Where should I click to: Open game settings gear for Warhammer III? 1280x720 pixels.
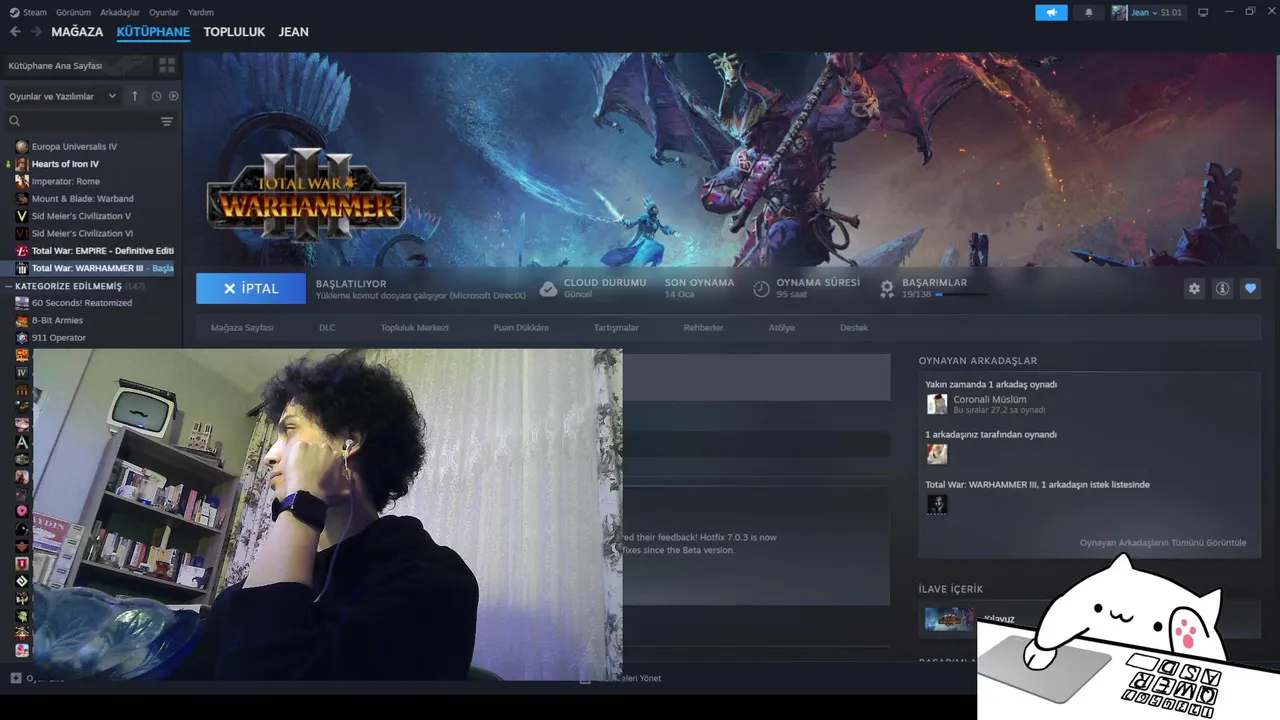click(1194, 288)
